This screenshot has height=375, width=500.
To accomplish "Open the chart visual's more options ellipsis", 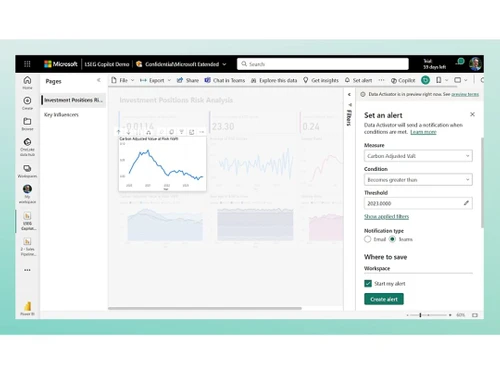I will point(201,132).
